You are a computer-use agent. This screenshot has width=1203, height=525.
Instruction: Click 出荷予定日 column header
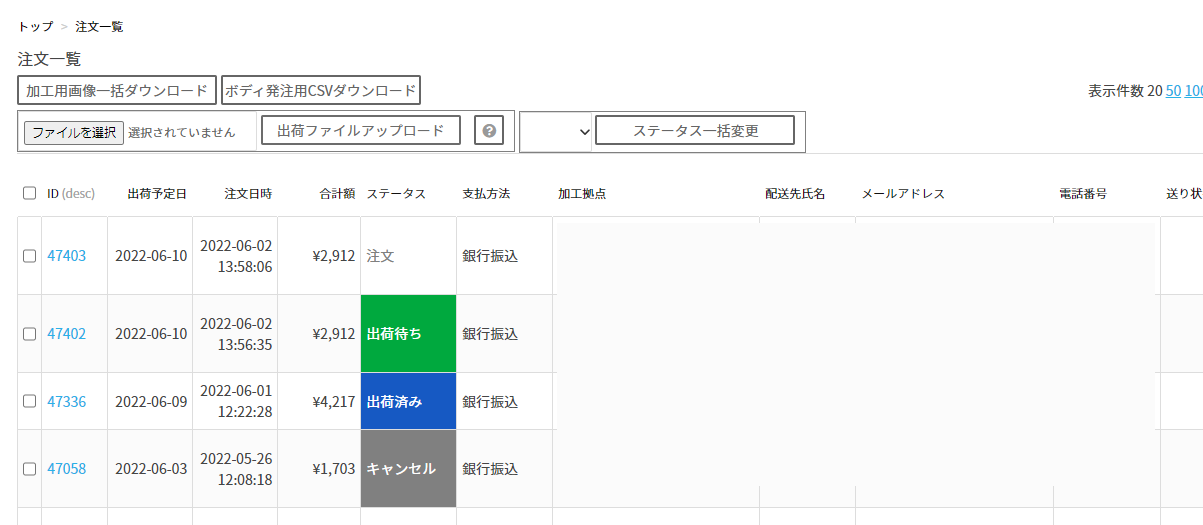[157, 193]
